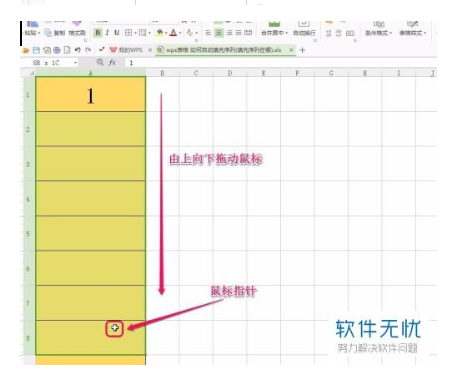Toggle Bold formatting
Screen dimensions: 461x375
pos(98,33)
